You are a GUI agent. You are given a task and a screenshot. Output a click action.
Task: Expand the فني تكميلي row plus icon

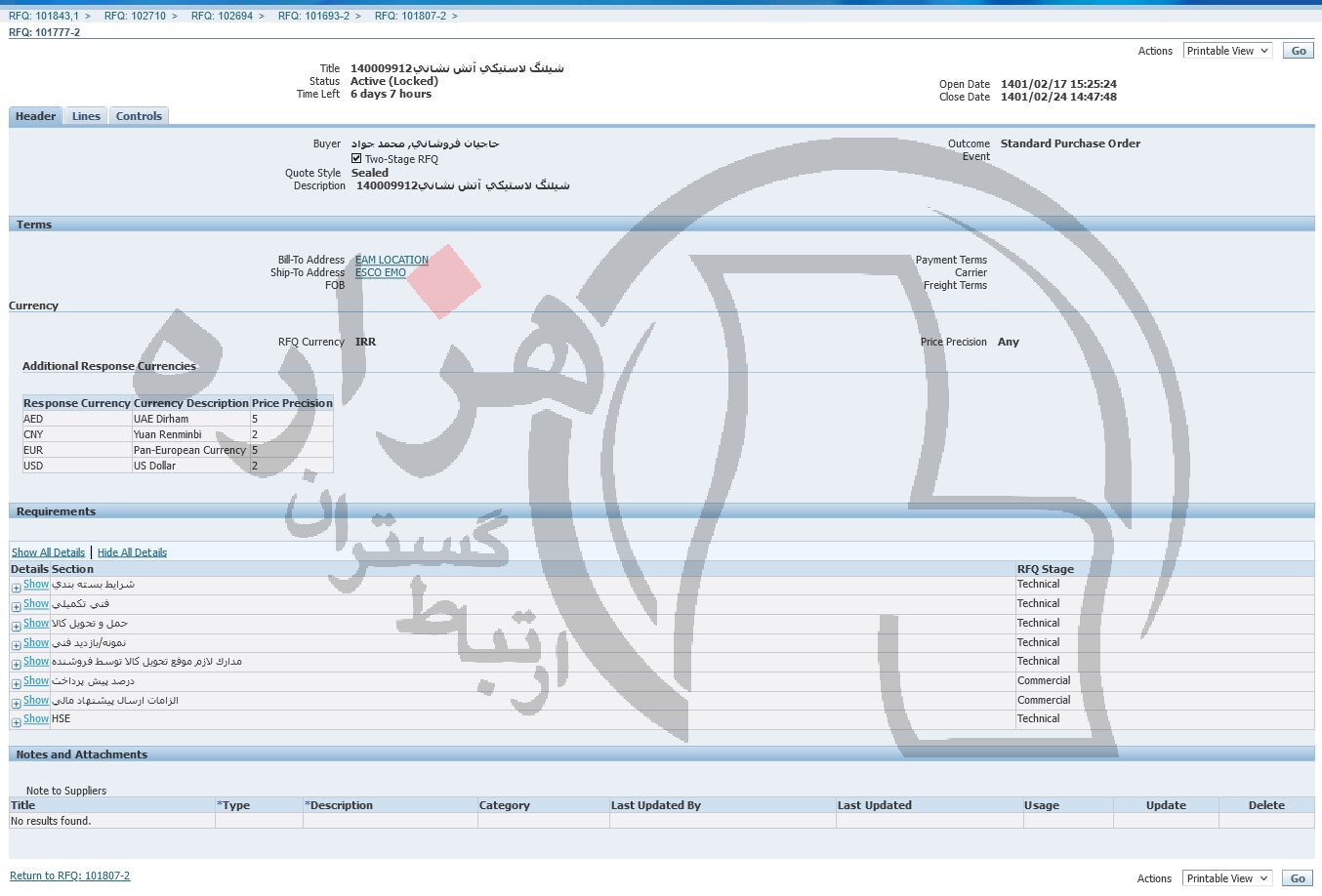16,607
